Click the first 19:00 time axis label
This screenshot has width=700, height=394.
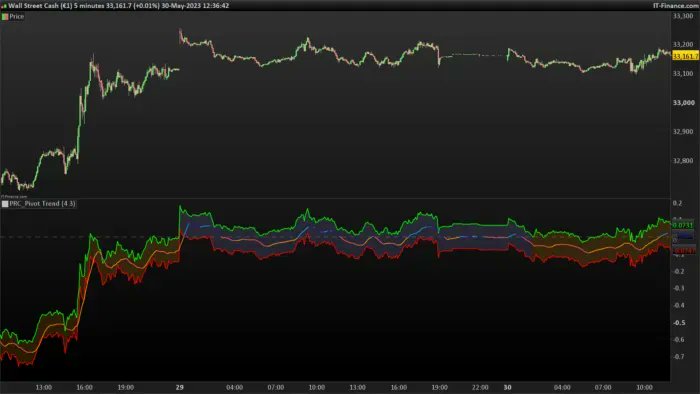(x=126, y=387)
